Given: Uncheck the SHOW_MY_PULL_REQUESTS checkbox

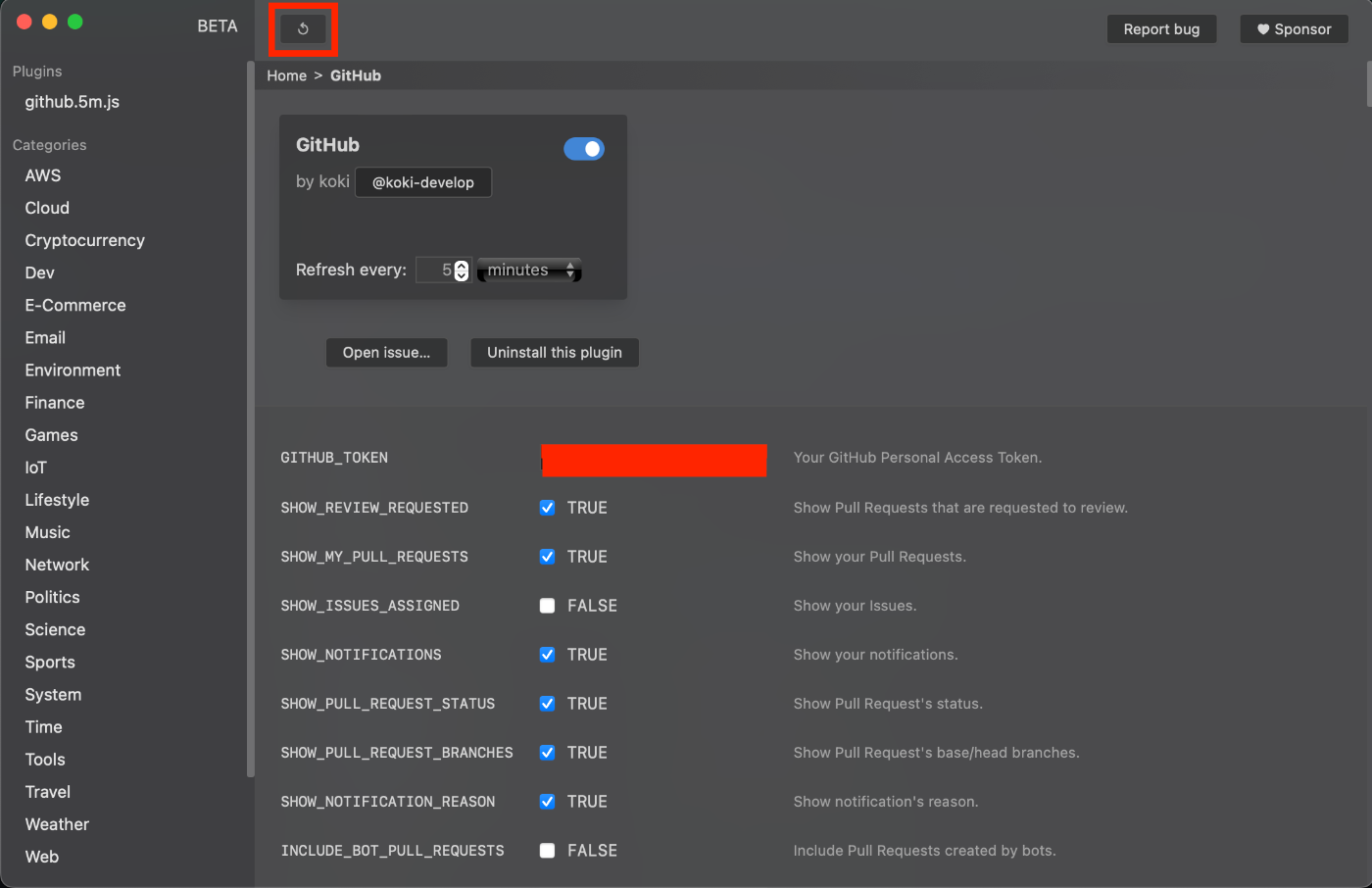Looking at the screenshot, I should [x=548, y=557].
